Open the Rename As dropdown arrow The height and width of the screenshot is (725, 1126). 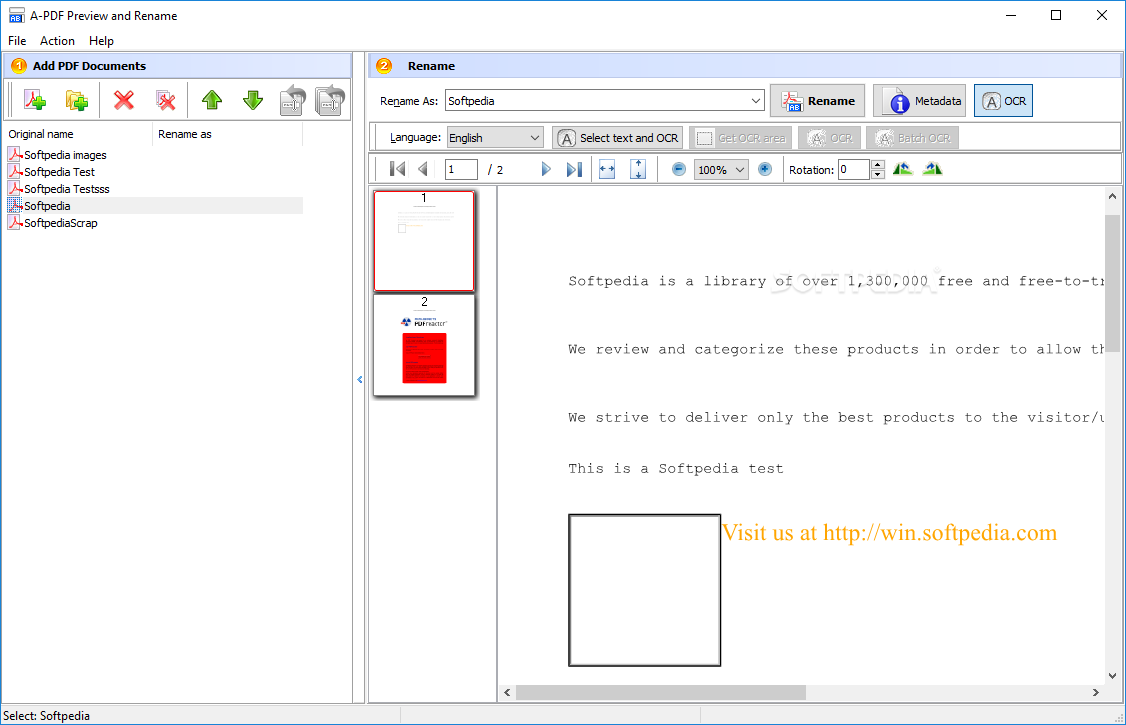[755, 100]
